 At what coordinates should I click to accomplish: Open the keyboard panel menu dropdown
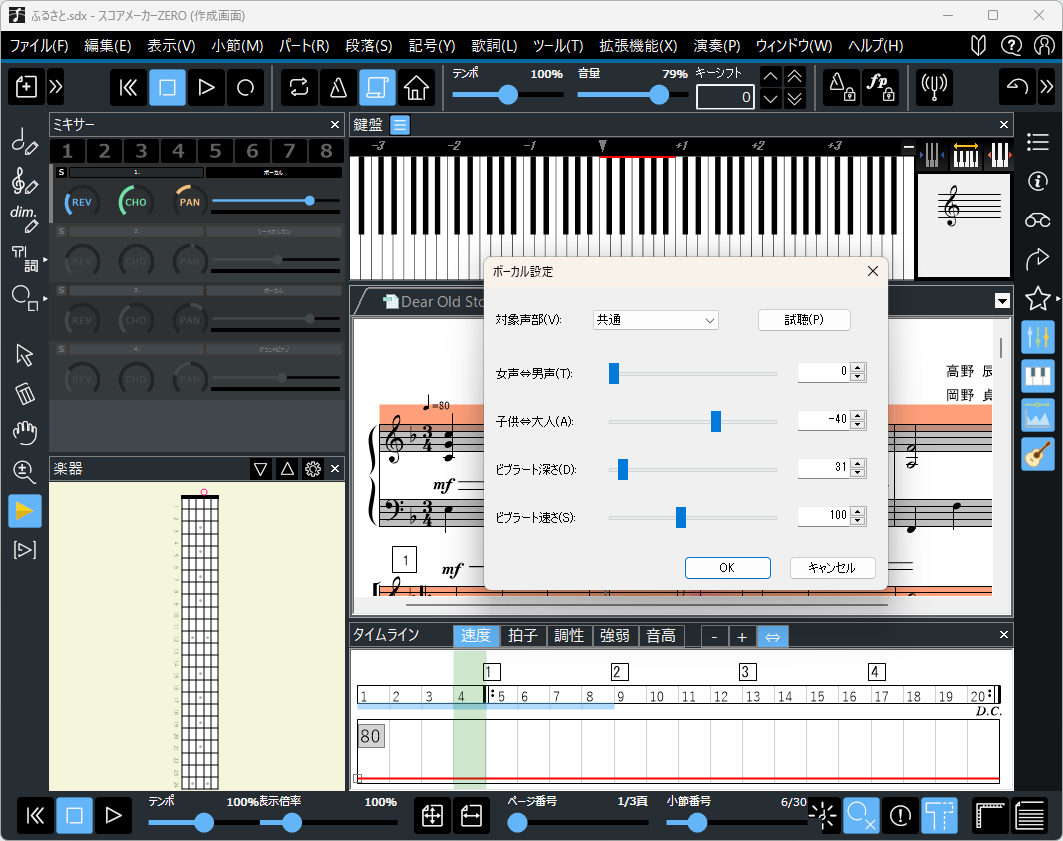[400, 125]
